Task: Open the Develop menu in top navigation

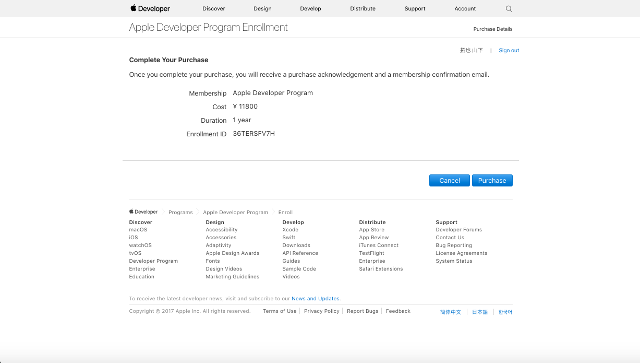Action: point(310,9)
